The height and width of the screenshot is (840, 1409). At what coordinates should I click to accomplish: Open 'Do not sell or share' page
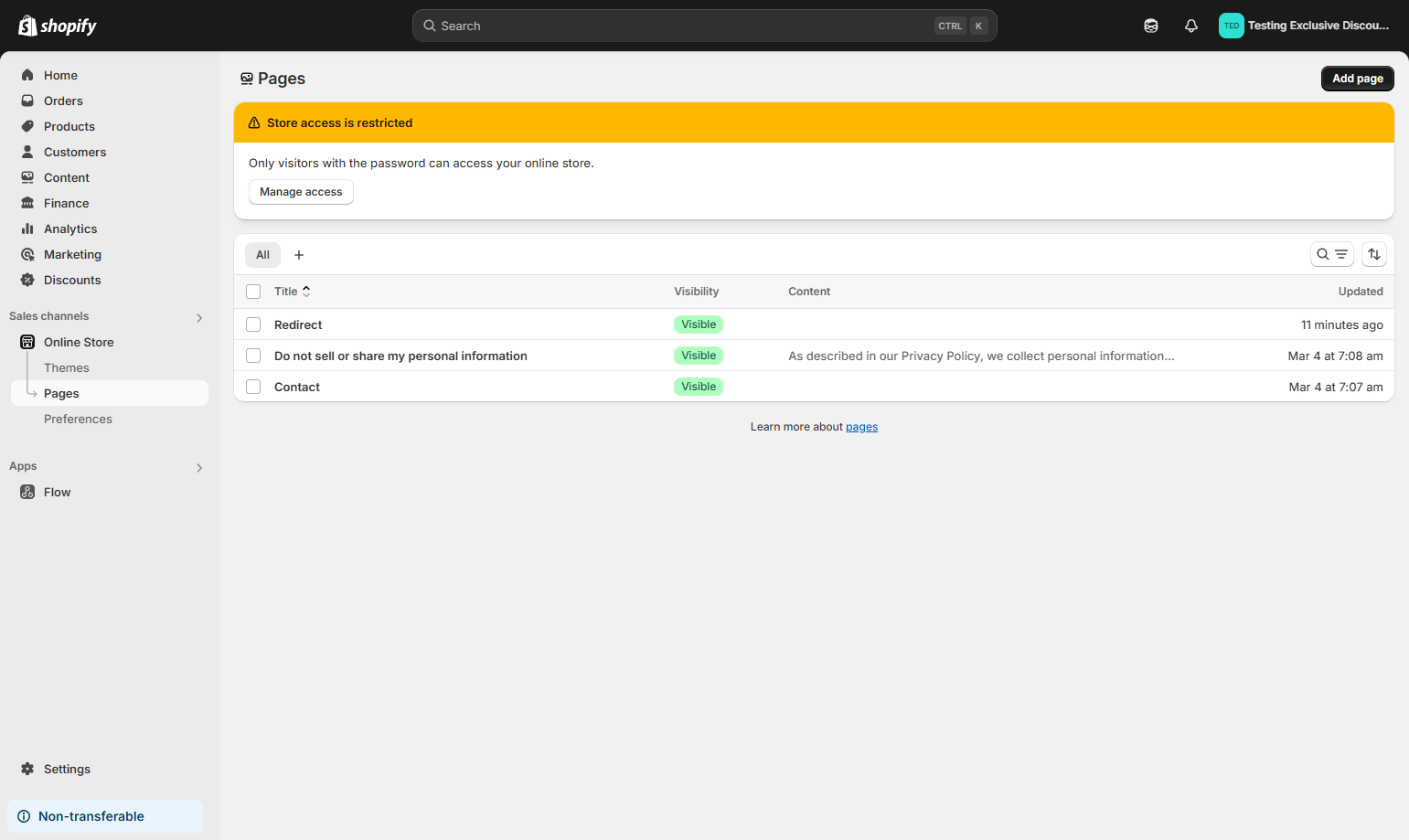click(400, 356)
